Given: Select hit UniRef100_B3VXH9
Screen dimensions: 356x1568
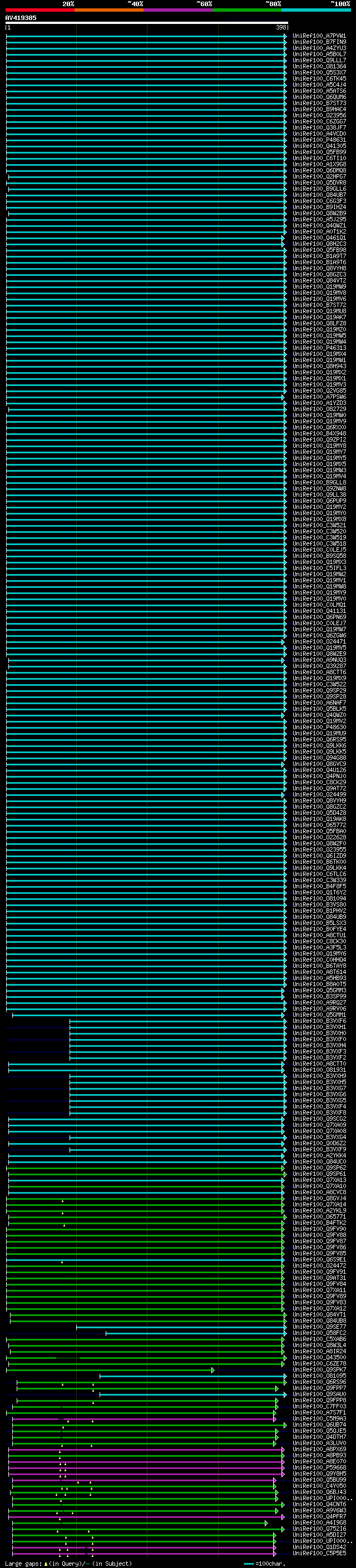Looking at the screenshot, I should pyautogui.click(x=319, y=1076).
